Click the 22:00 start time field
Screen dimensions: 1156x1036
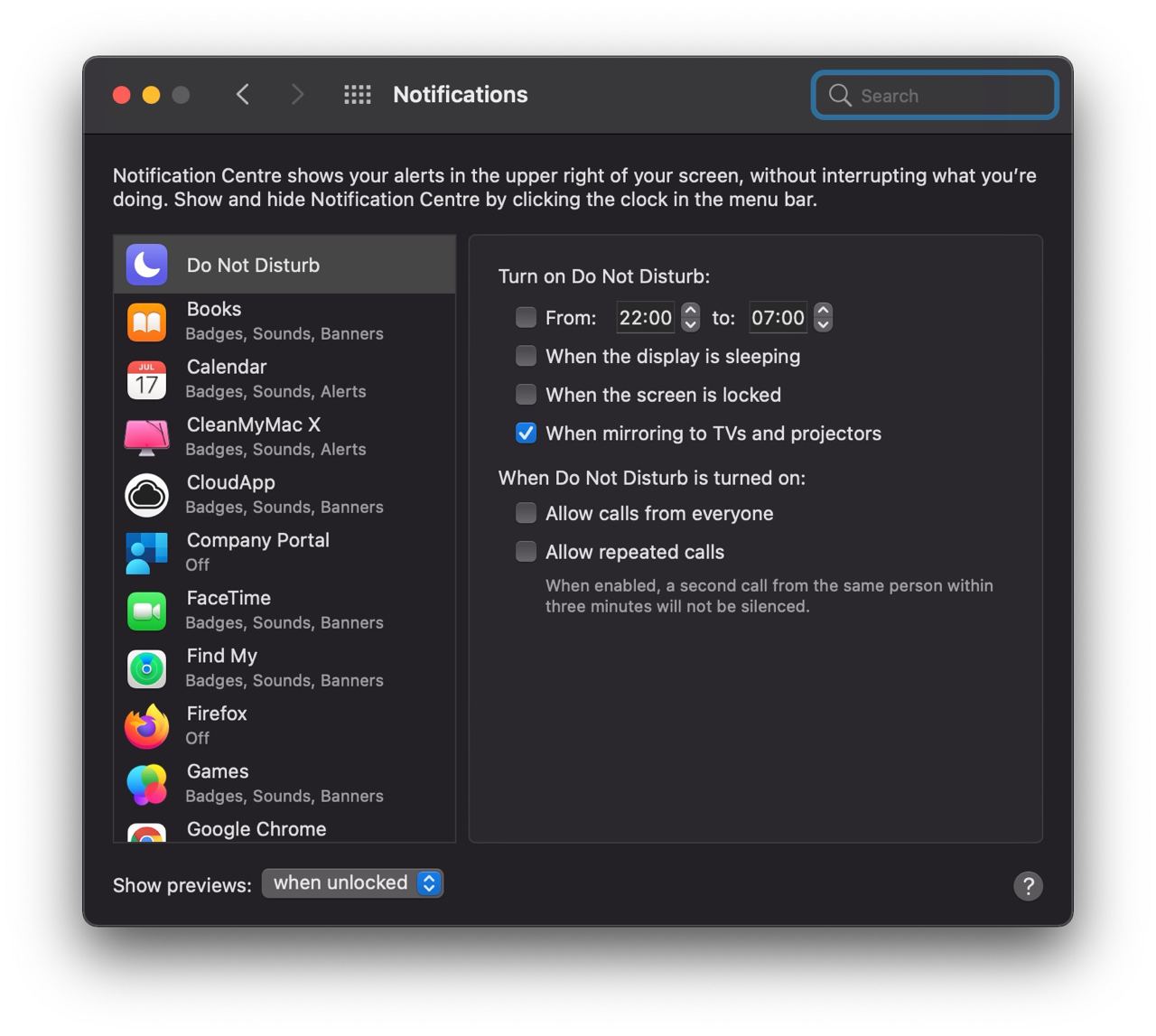coord(645,317)
